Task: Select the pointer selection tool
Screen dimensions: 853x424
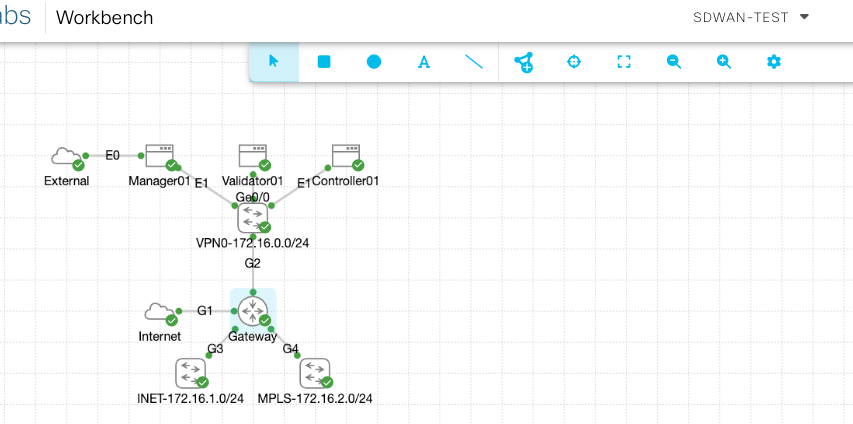Action: coord(274,62)
